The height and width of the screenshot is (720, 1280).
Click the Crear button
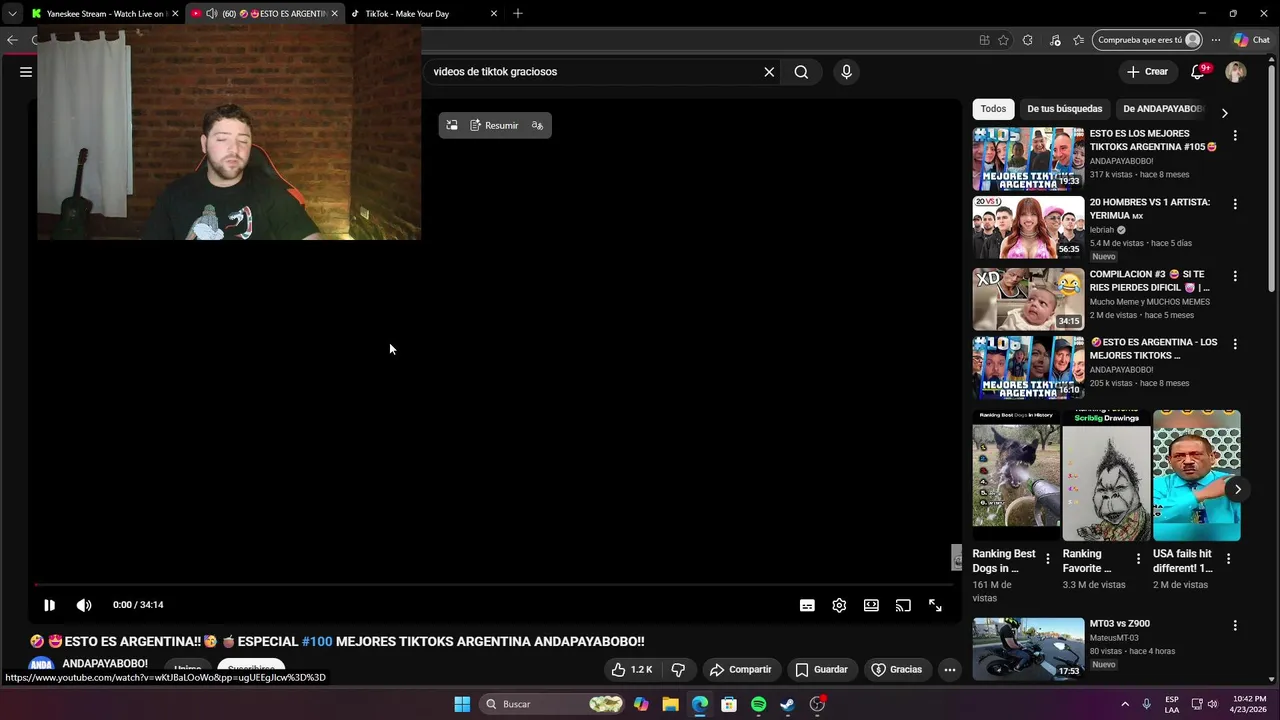[1147, 72]
